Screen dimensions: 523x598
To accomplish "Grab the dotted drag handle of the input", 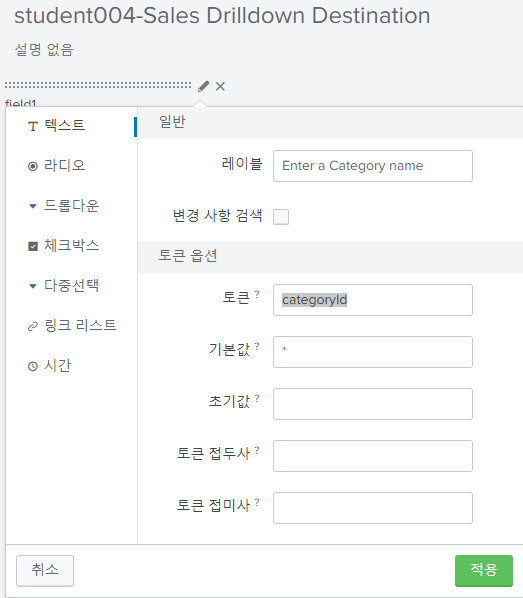I will [98, 85].
